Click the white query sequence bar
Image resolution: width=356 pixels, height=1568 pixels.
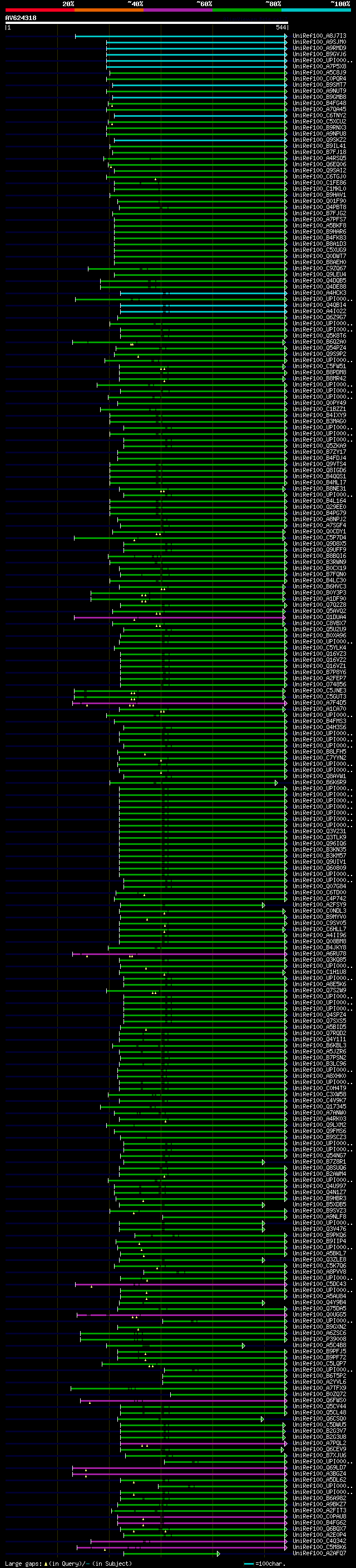(x=146, y=22)
